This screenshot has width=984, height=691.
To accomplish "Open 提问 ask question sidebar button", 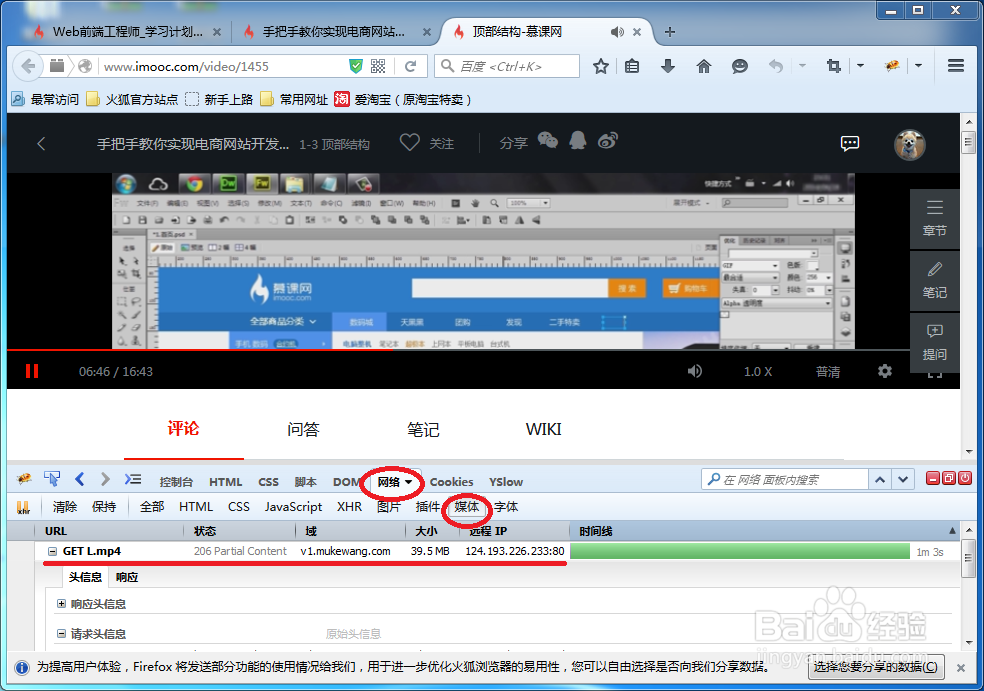I will point(934,343).
